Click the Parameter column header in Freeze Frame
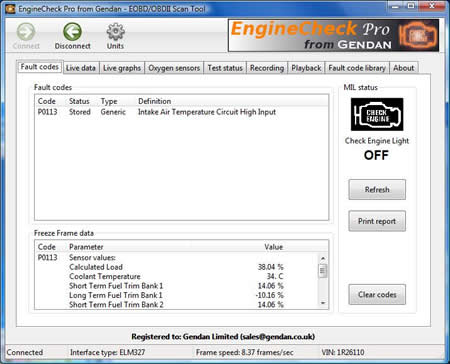450x364 pixels. tap(86, 247)
